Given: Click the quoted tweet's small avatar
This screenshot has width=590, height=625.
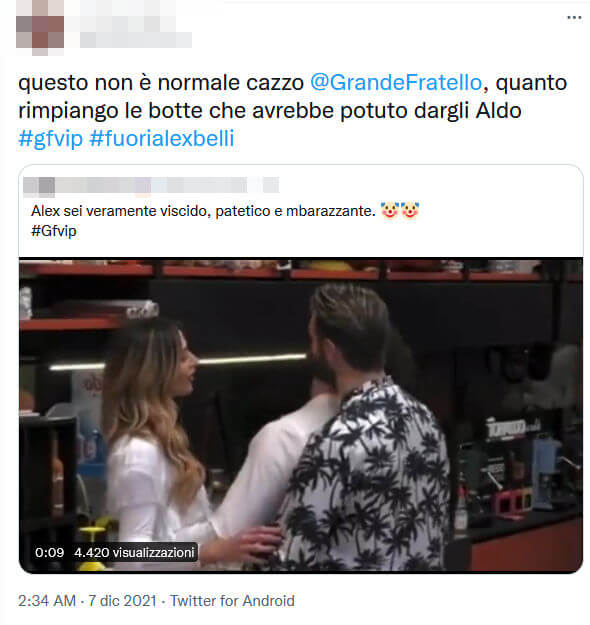Looking at the screenshot, I should point(39,187).
